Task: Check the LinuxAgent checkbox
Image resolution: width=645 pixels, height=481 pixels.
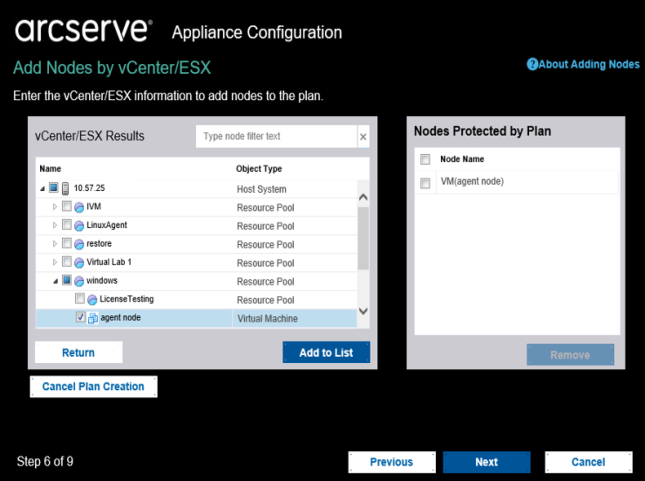Action: click(x=67, y=224)
